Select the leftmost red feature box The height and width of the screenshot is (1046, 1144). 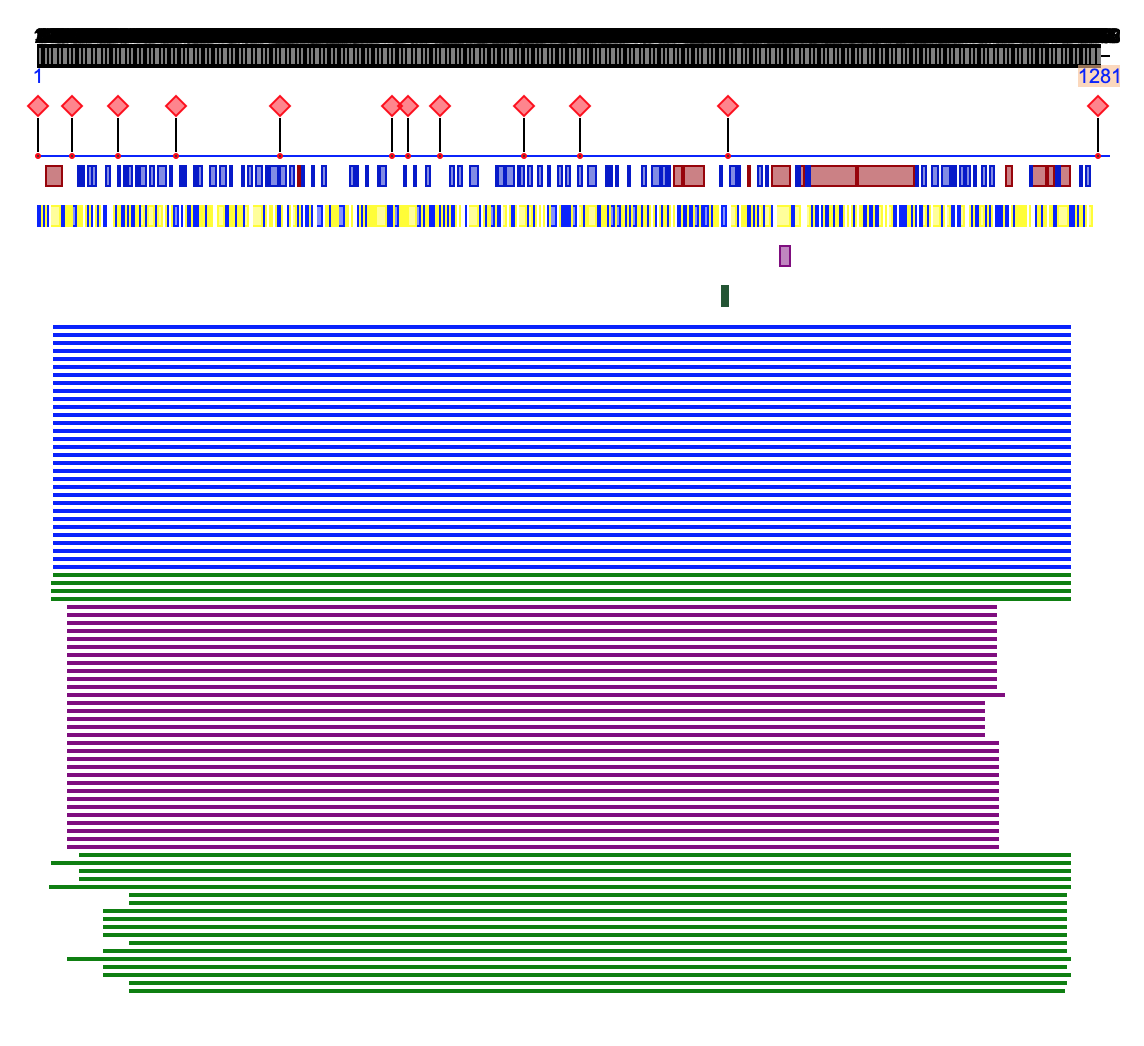54,176
